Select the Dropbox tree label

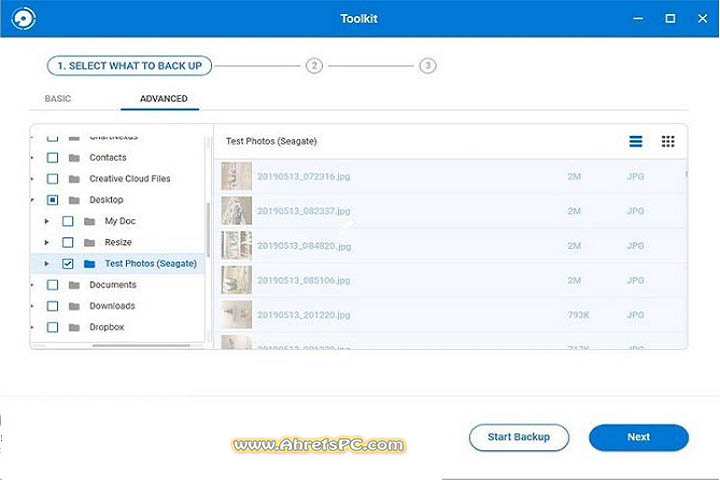[107, 327]
